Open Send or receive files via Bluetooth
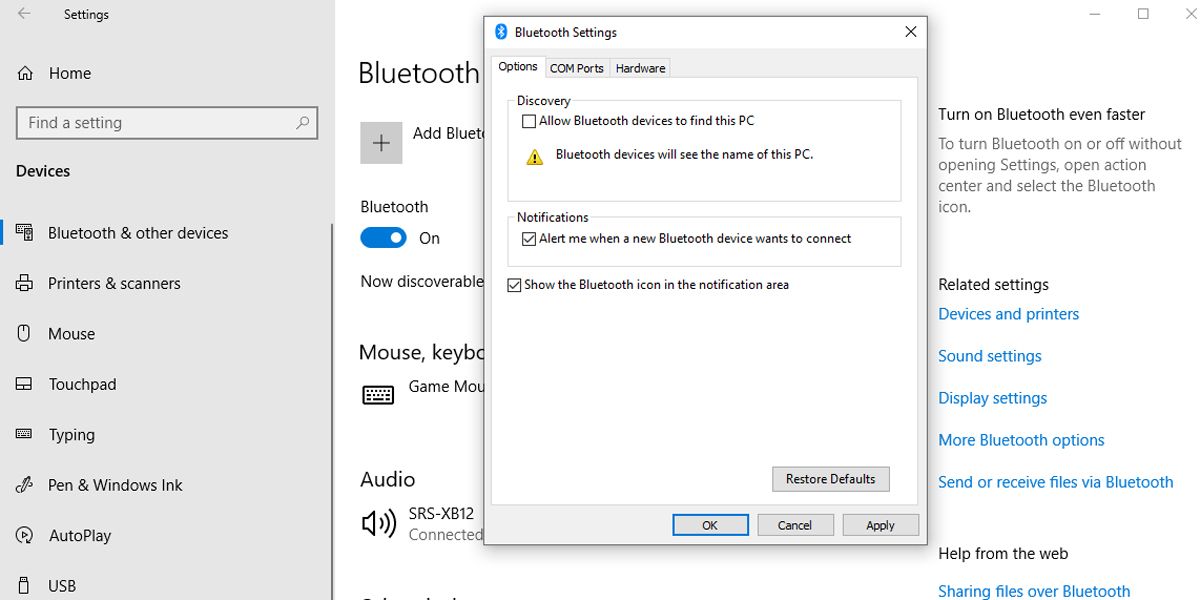Image resolution: width=1200 pixels, height=600 pixels. [x=1055, y=482]
